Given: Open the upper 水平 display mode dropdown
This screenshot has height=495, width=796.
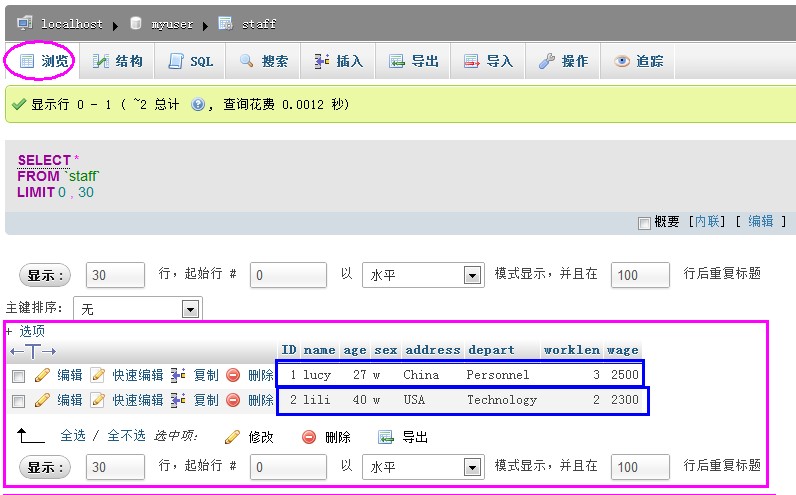Looking at the screenshot, I should tap(423, 275).
